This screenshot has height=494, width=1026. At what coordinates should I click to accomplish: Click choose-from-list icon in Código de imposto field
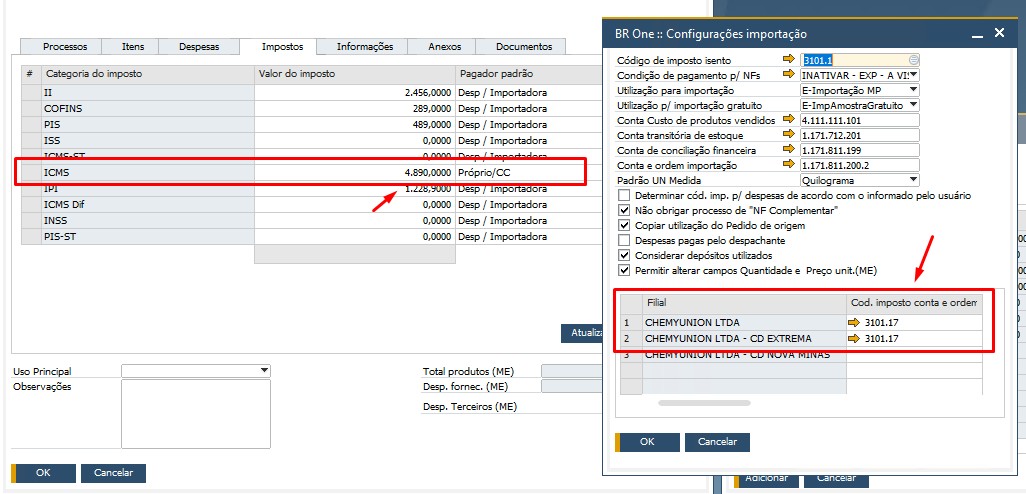coord(913,60)
